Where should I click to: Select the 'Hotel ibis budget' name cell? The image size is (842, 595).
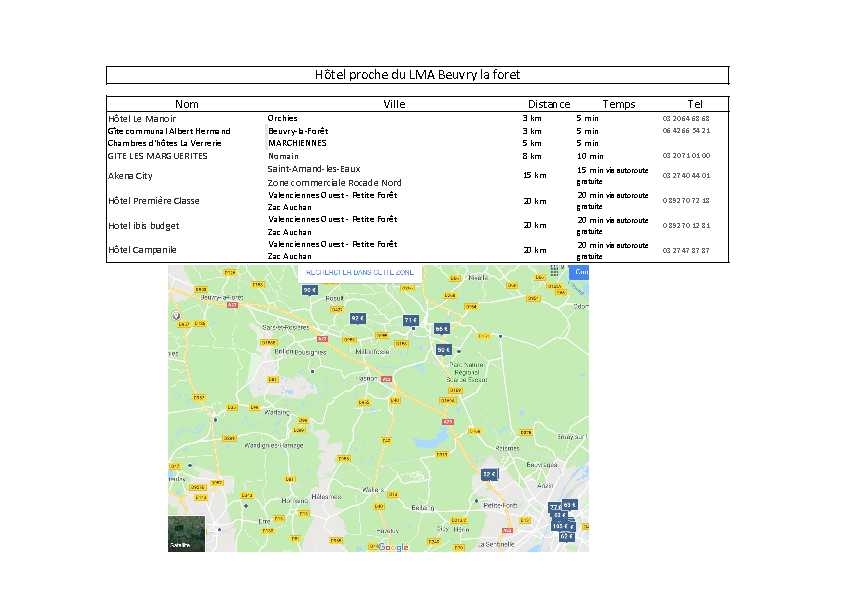coord(143,226)
